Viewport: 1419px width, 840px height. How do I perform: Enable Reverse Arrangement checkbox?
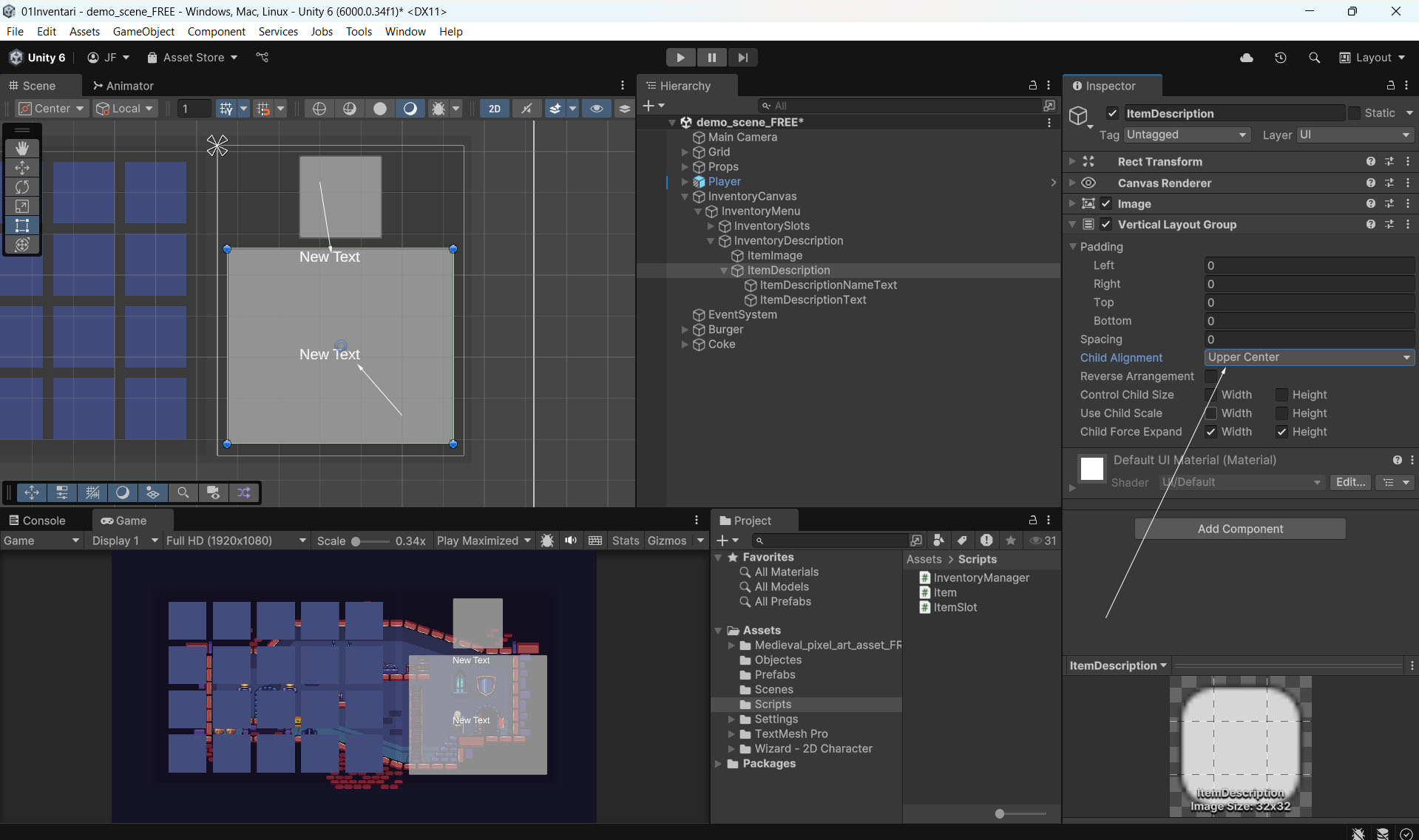point(1210,376)
